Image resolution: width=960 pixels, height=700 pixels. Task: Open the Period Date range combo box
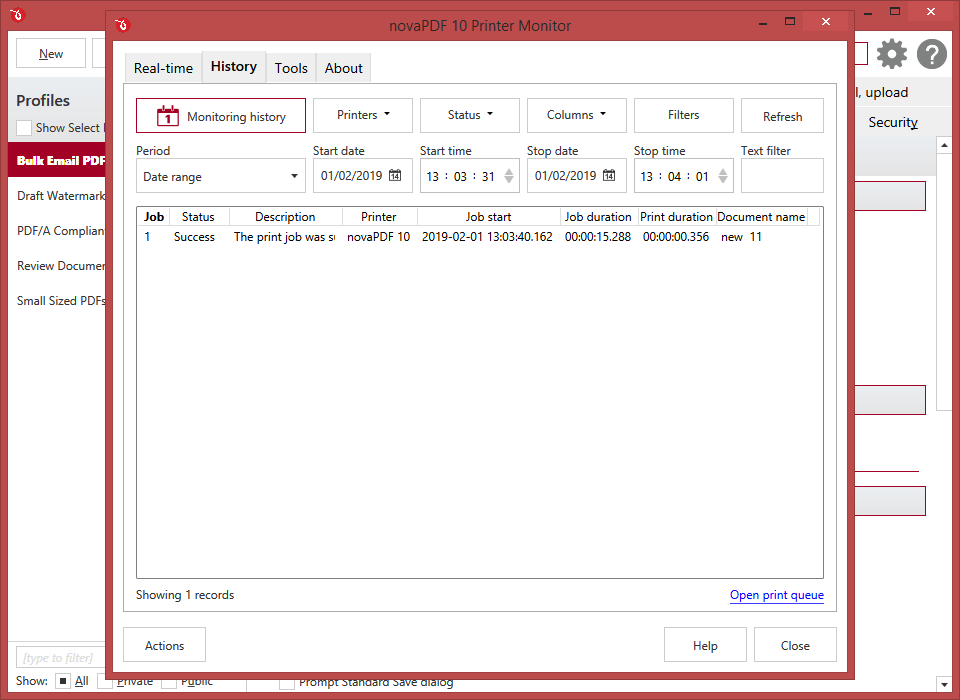(x=220, y=176)
